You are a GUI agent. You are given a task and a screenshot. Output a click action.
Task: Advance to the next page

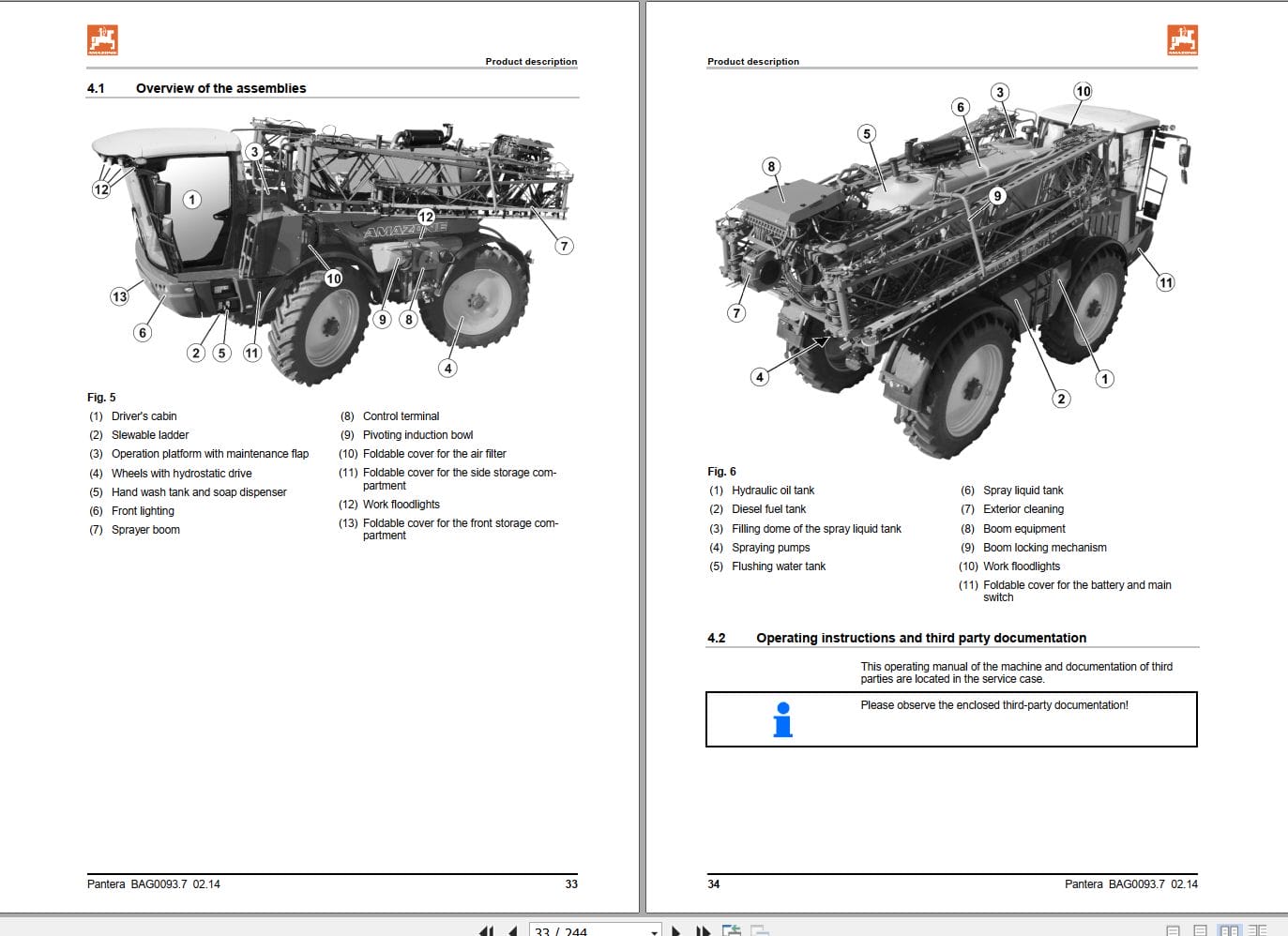click(x=676, y=930)
